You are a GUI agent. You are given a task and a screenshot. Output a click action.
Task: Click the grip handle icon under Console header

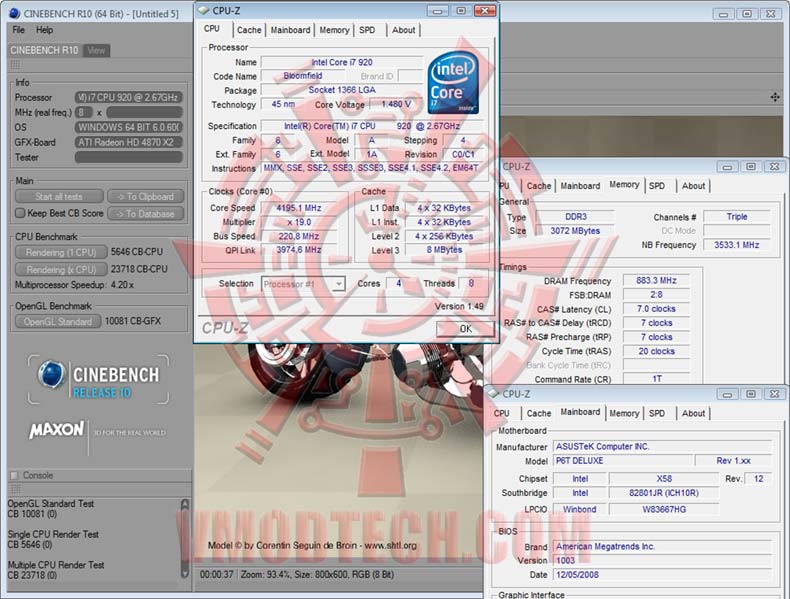point(16,489)
